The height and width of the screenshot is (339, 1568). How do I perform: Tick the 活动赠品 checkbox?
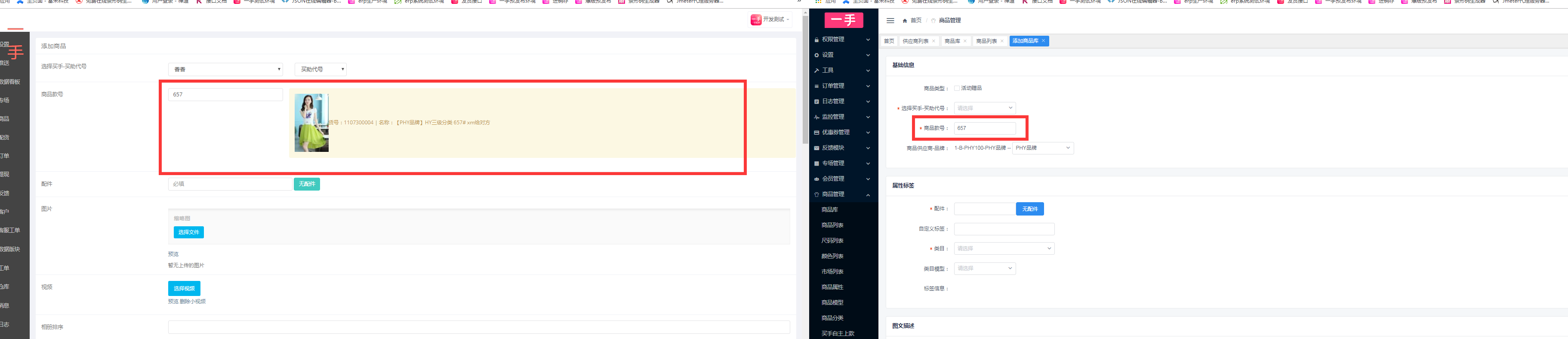point(957,88)
